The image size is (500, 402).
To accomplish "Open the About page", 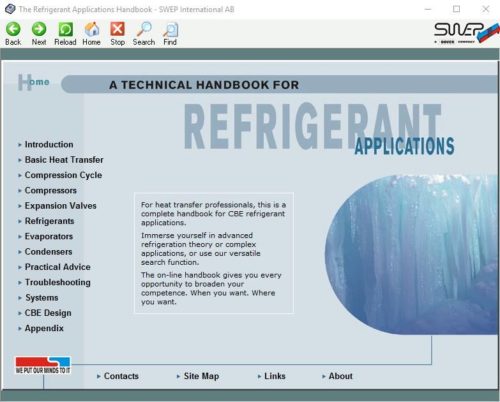I will [x=340, y=376].
